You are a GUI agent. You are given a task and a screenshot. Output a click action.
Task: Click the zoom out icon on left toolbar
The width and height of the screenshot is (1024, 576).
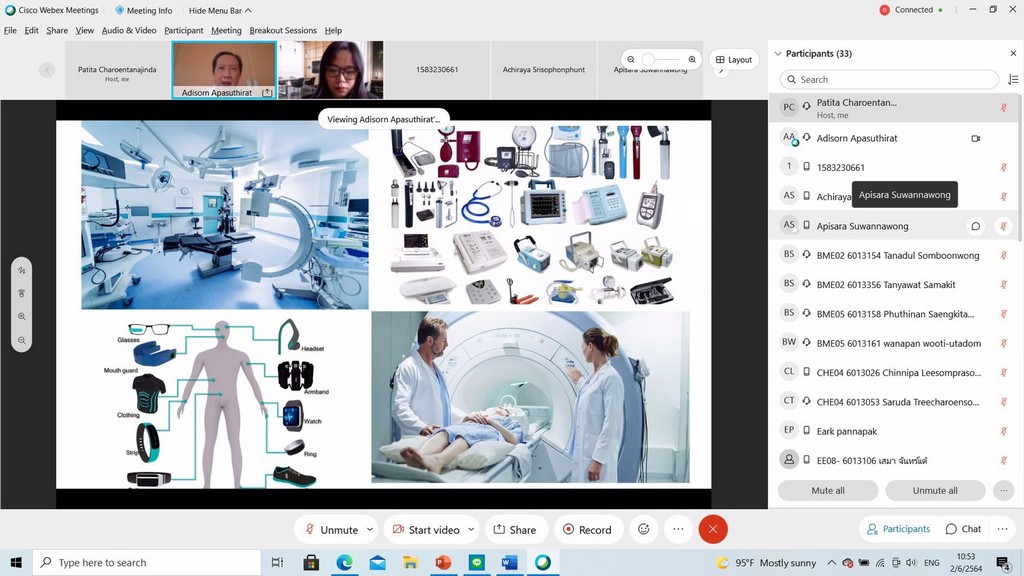pyautogui.click(x=21, y=340)
